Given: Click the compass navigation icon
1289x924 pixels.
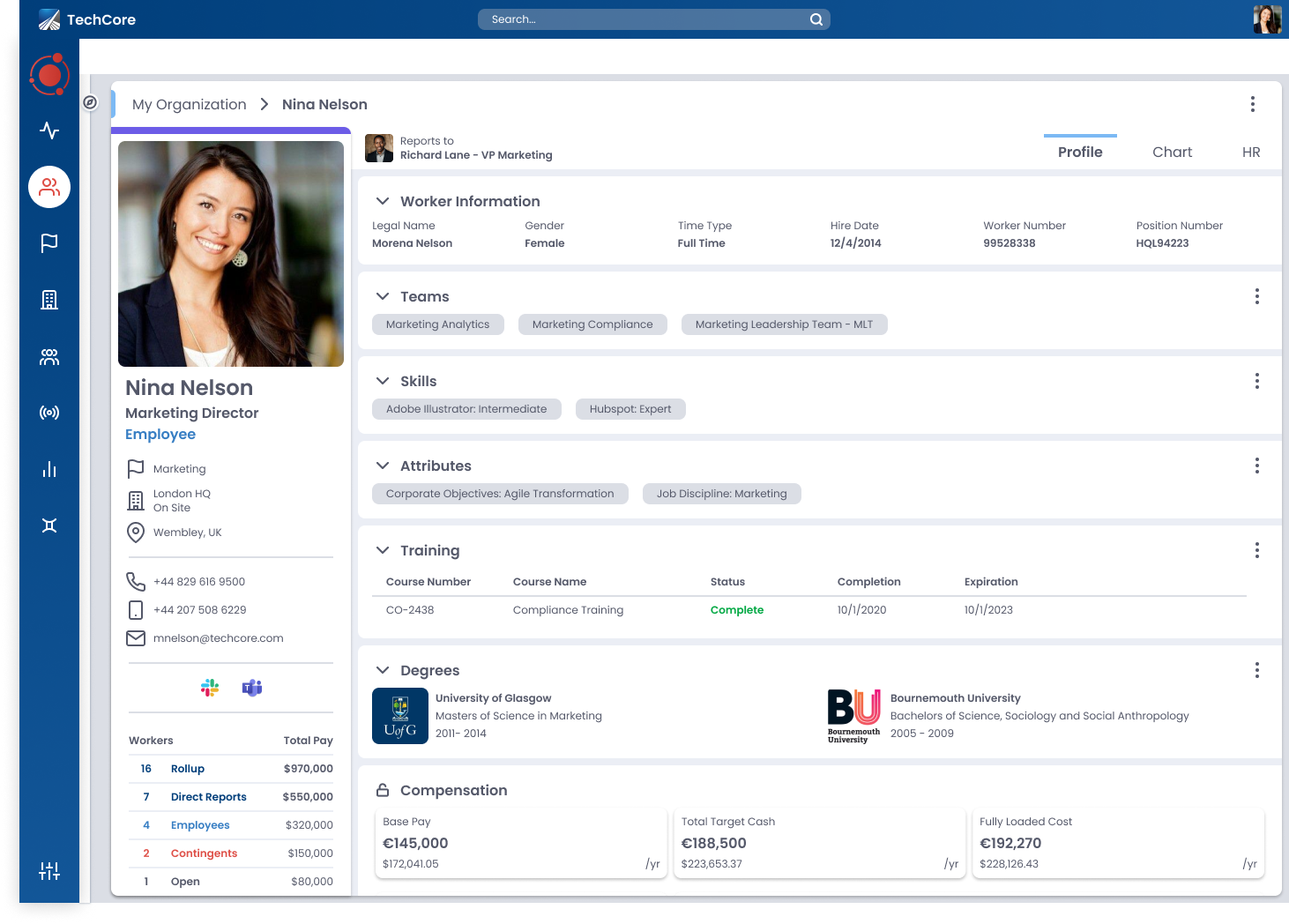Looking at the screenshot, I should 90,102.
